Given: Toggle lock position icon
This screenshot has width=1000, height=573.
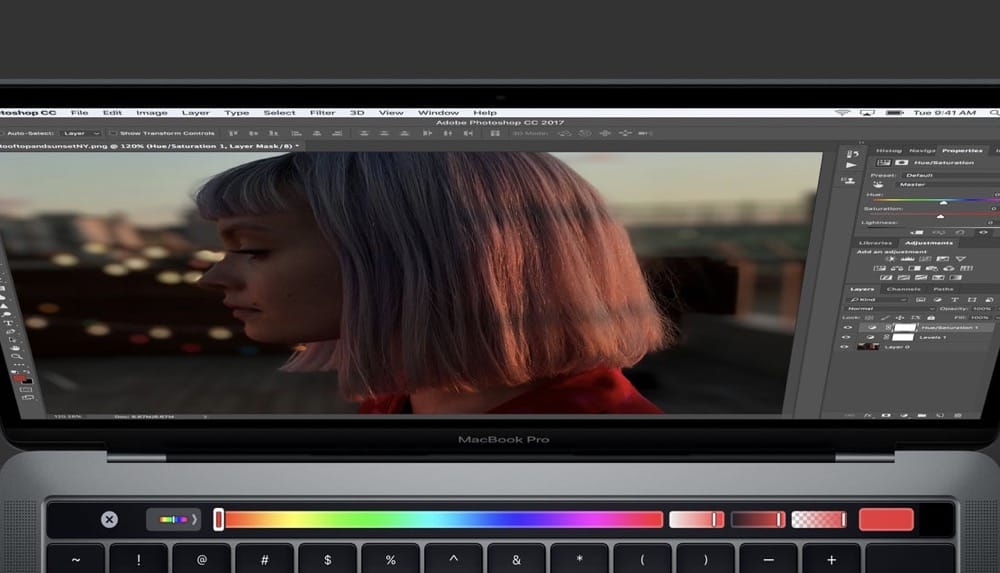Looking at the screenshot, I should click(x=900, y=318).
